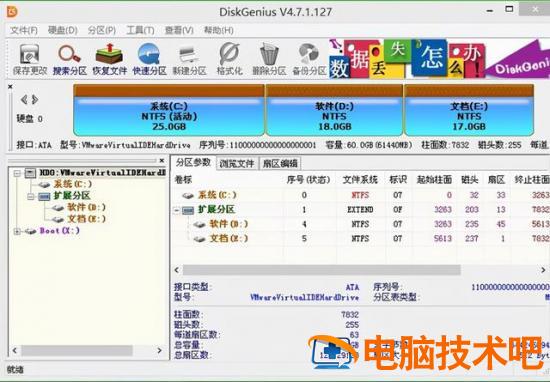This screenshot has width=550, height=382.
Task: Click left arrow of tree panel scrollbar
Action: pos(15,350)
